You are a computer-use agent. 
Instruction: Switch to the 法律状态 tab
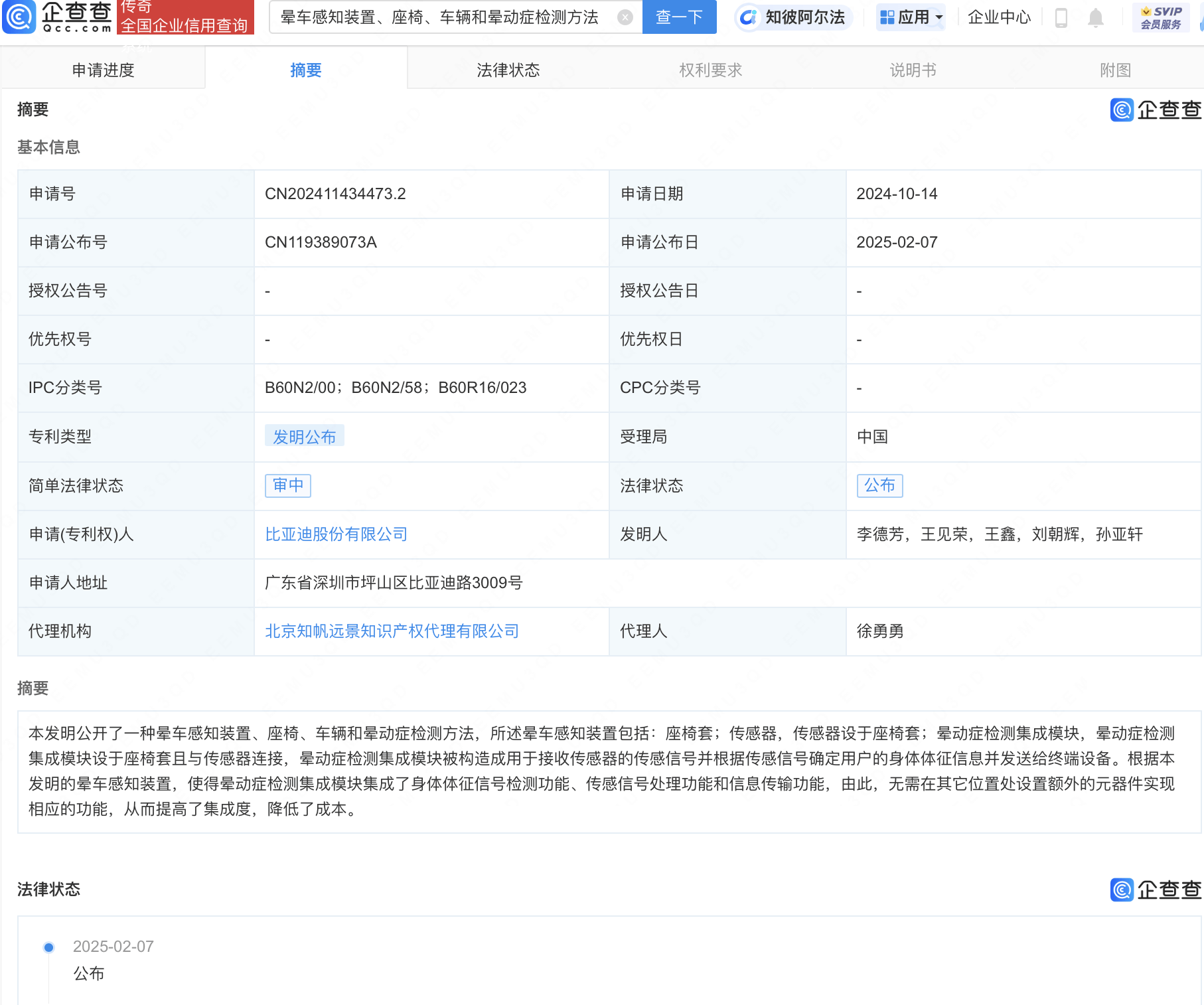[508, 70]
